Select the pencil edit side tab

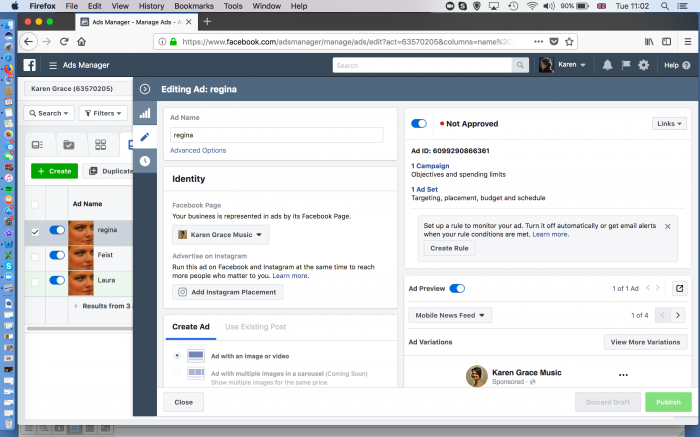pos(145,137)
